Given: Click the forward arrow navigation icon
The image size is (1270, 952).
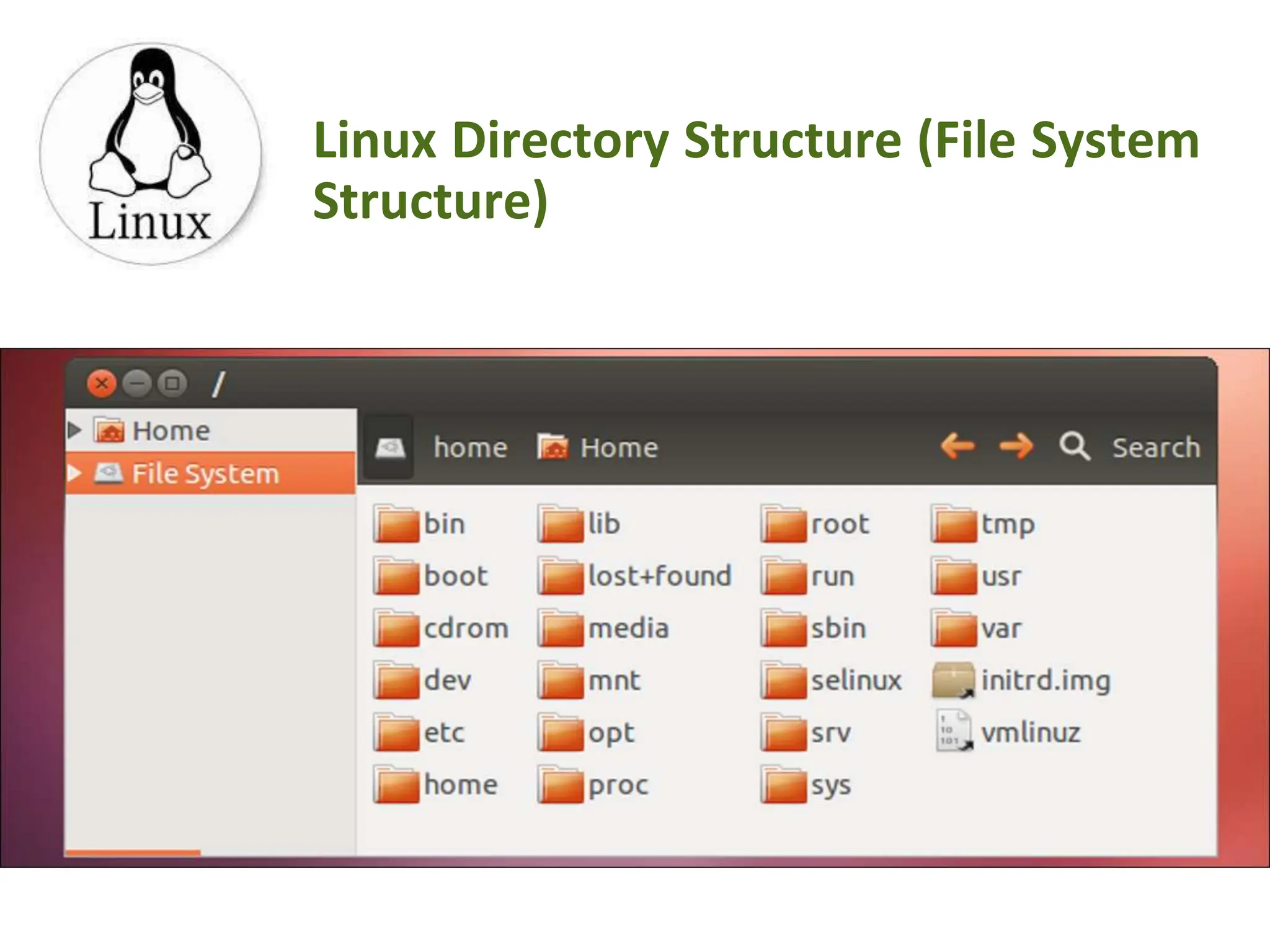Looking at the screenshot, I should 1016,446.
